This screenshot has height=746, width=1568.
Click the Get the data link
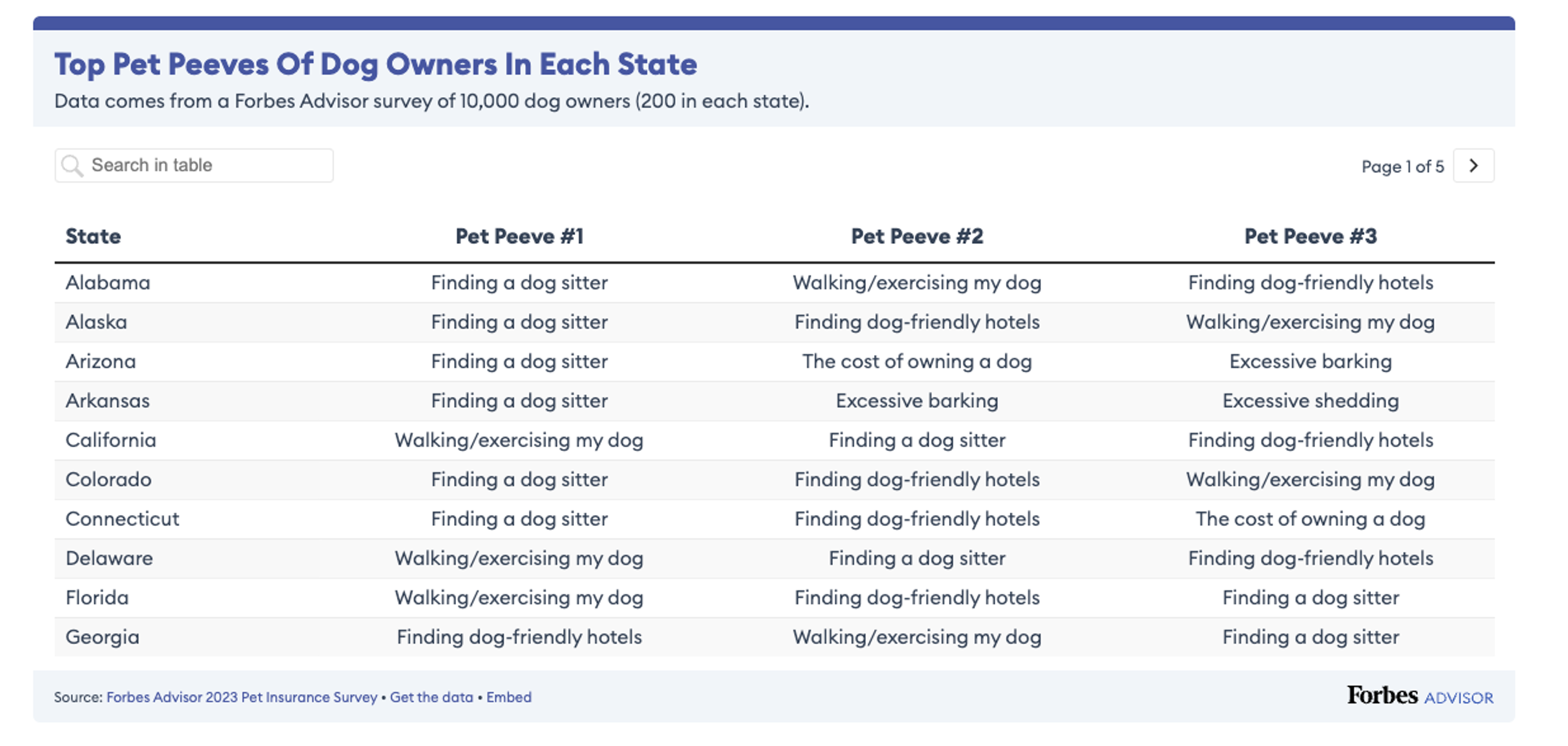[432, 697]
